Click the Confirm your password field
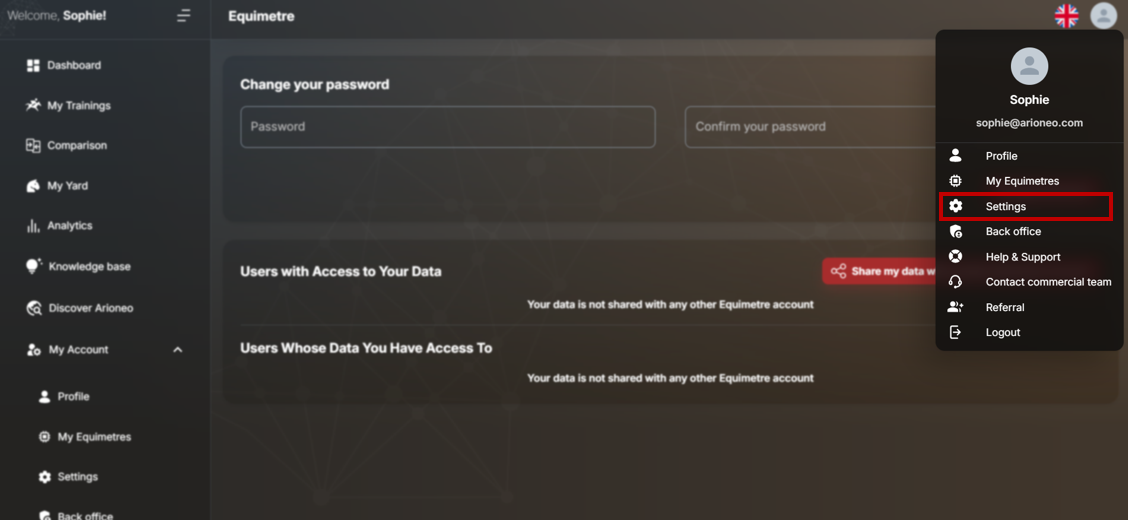 click(x=811, y=127)
